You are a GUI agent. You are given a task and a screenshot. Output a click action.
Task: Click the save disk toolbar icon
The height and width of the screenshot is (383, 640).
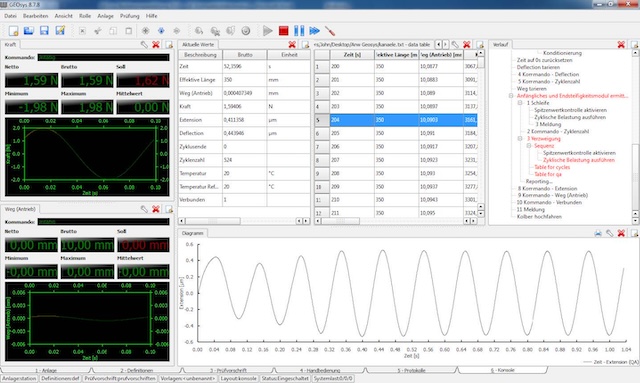(44, 31)
